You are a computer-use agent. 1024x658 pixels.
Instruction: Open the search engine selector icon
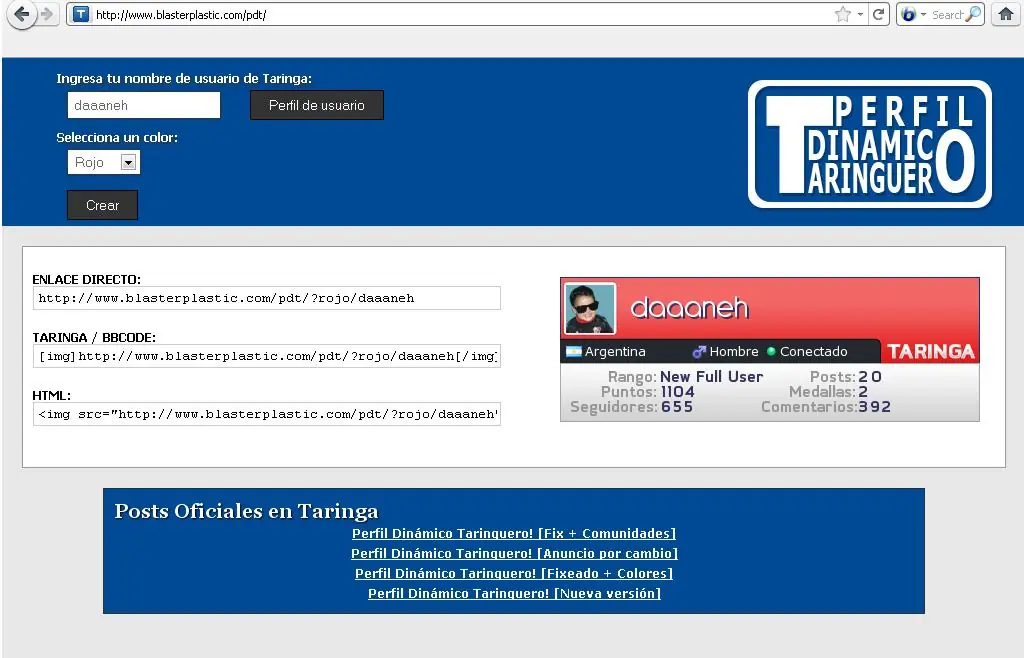(x=908, y=14)
